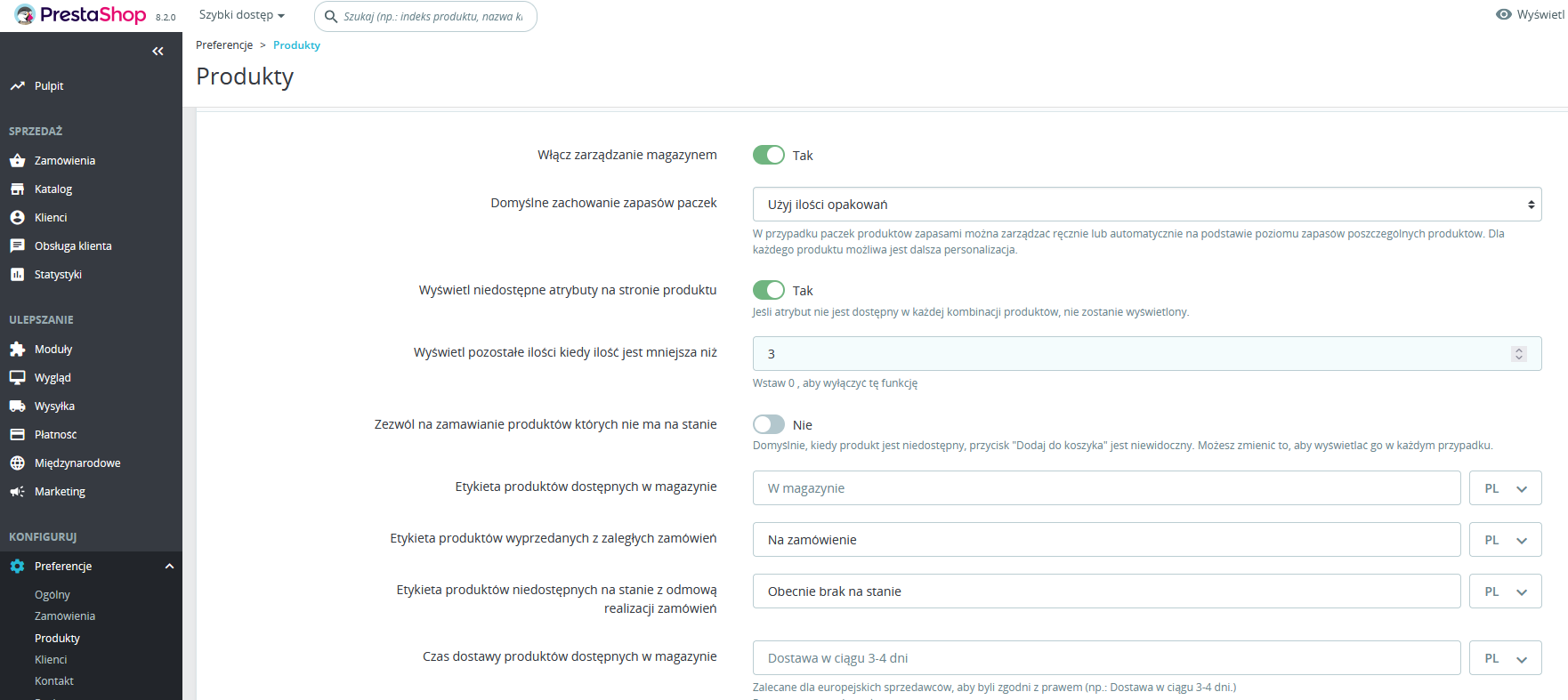Click the Dostawa w ciągu 3-4 dni field

(x=1106, y=658)
